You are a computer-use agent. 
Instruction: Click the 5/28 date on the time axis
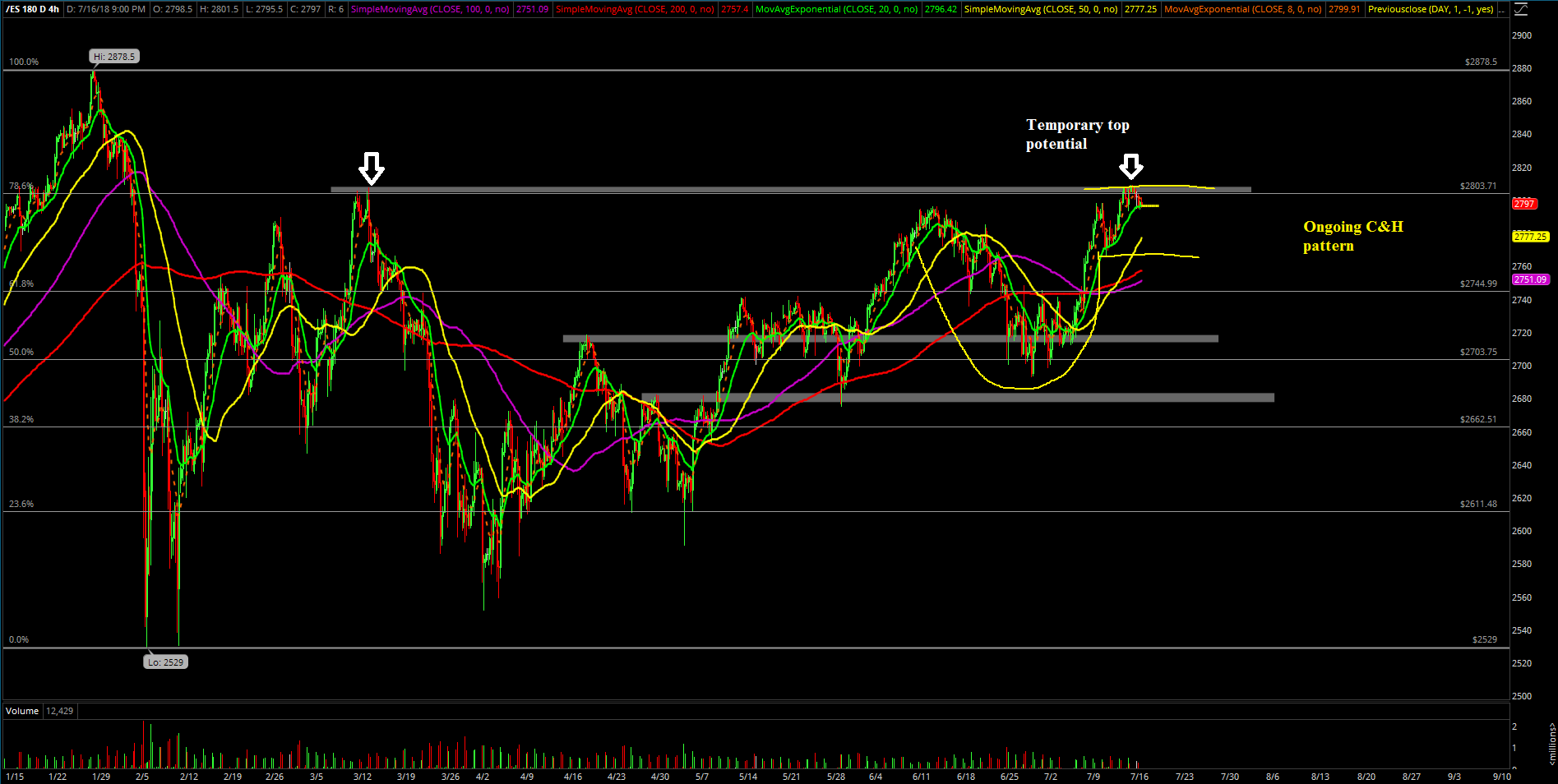tap(836, 777)
